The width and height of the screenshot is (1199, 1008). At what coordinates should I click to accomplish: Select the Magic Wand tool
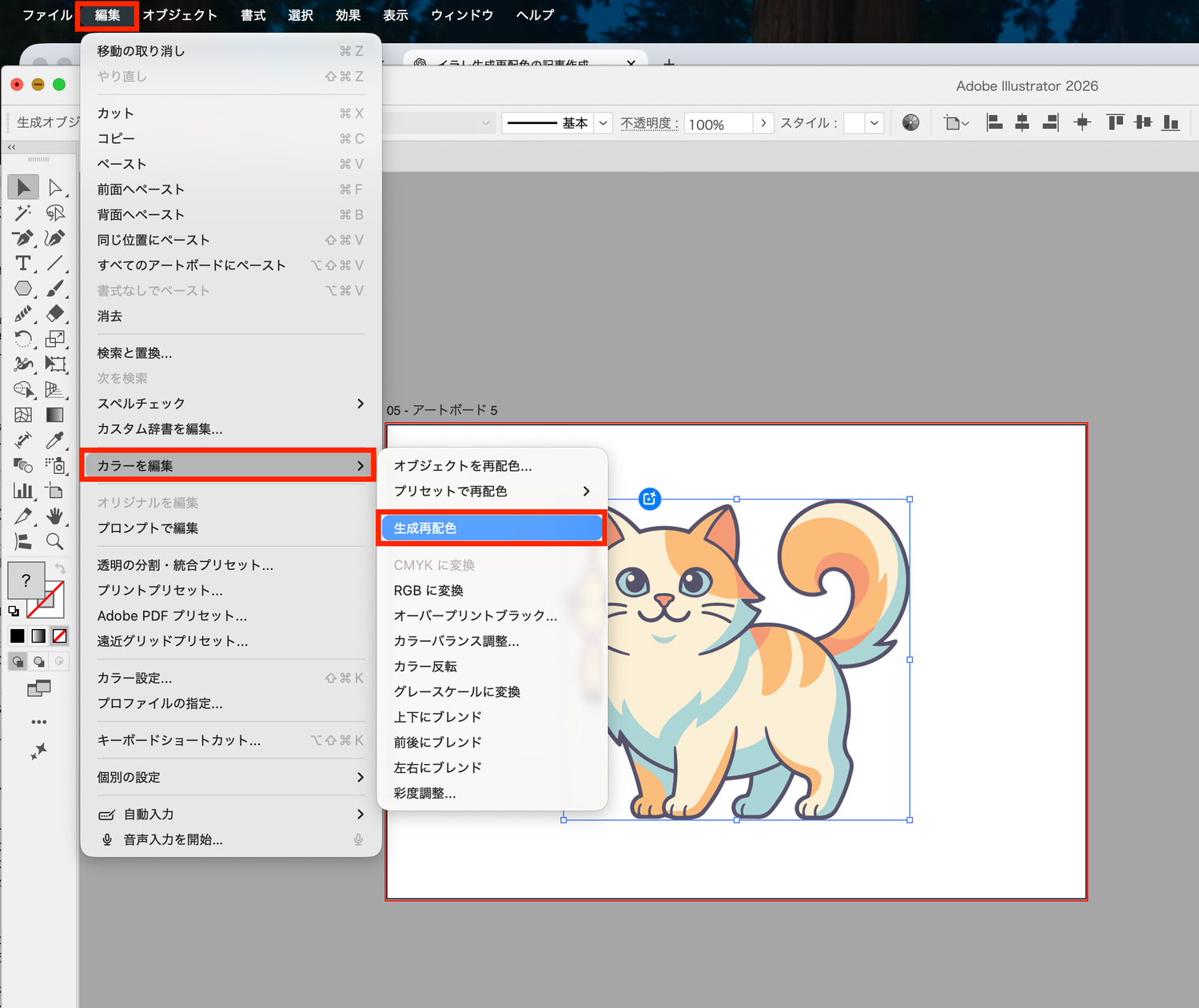[x=23, y=213]
